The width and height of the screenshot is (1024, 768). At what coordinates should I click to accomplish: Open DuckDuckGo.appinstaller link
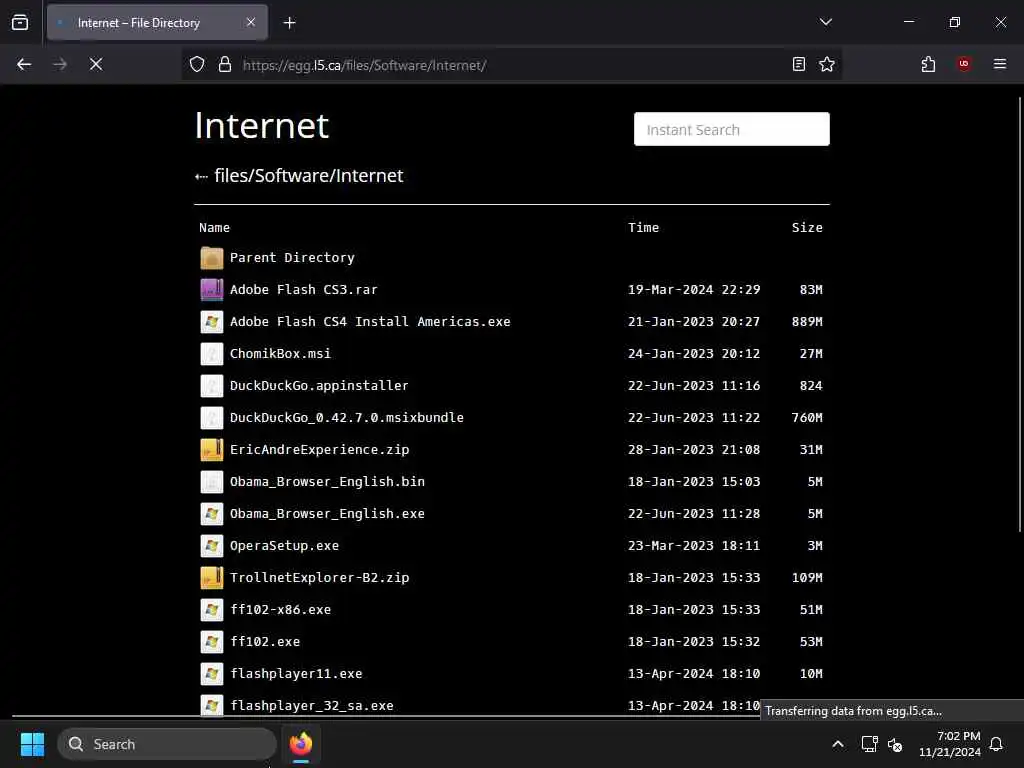tap(319, 385)
